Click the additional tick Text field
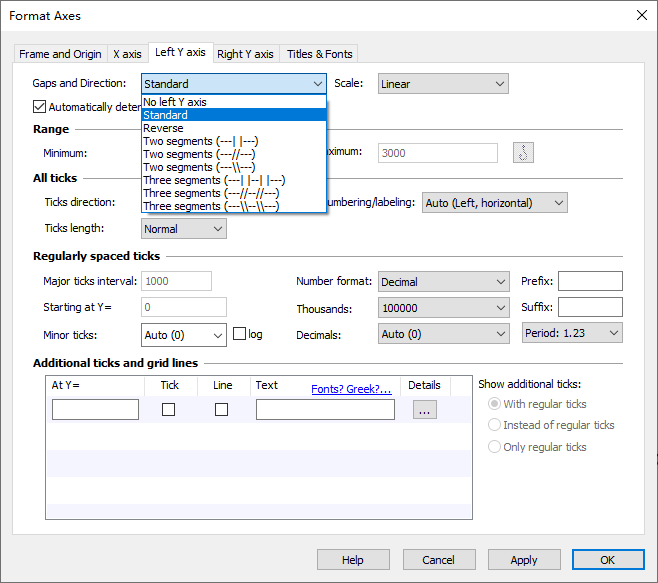Screen dimensions: 658x583 [325, 409]
